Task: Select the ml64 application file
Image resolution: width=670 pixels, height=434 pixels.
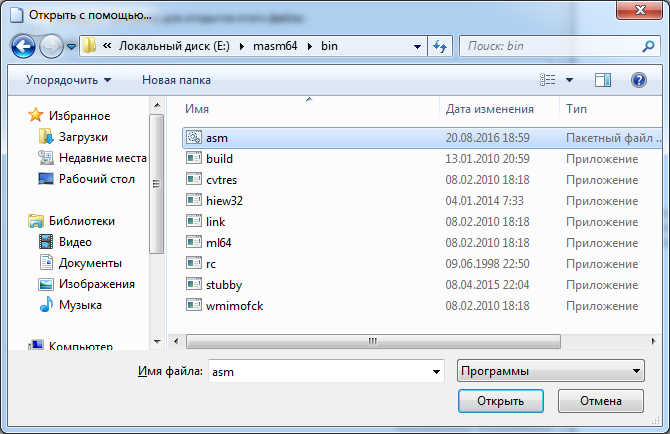Action: coord(218,242)
